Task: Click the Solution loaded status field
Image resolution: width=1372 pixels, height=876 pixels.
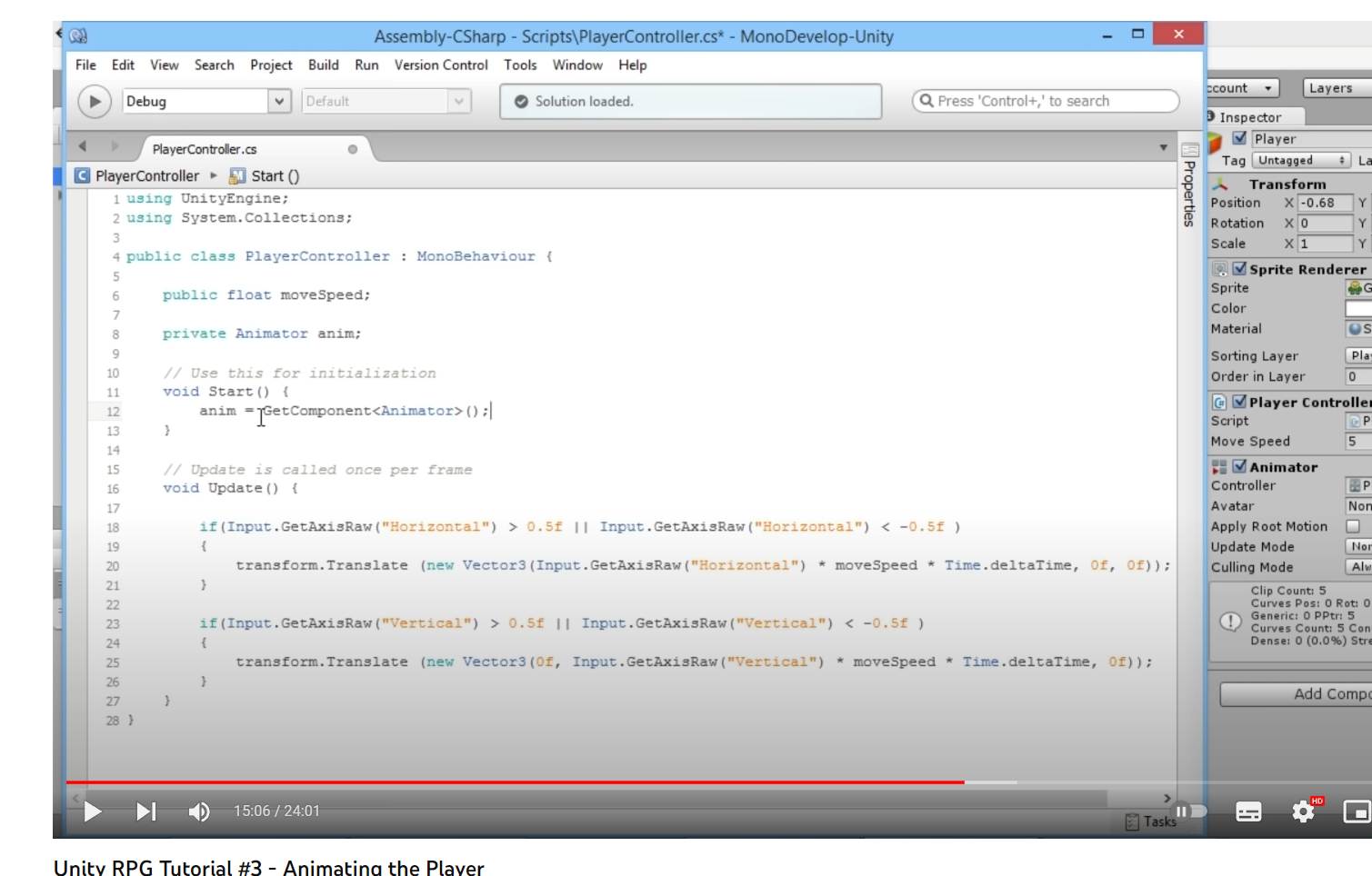Action: 691,102
